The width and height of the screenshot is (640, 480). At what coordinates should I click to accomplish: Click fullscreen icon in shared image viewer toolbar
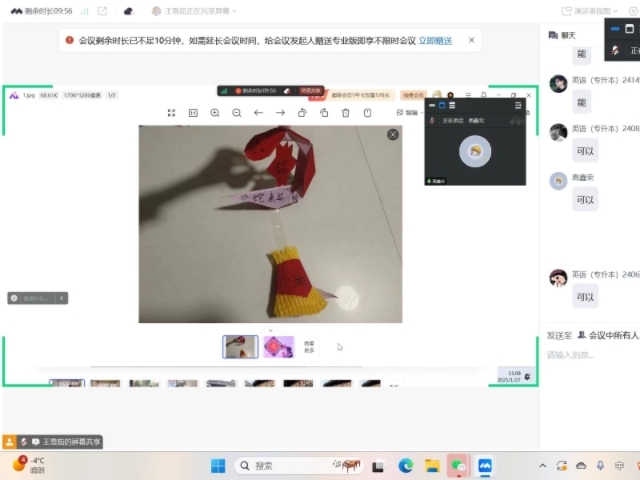(171, 113)
